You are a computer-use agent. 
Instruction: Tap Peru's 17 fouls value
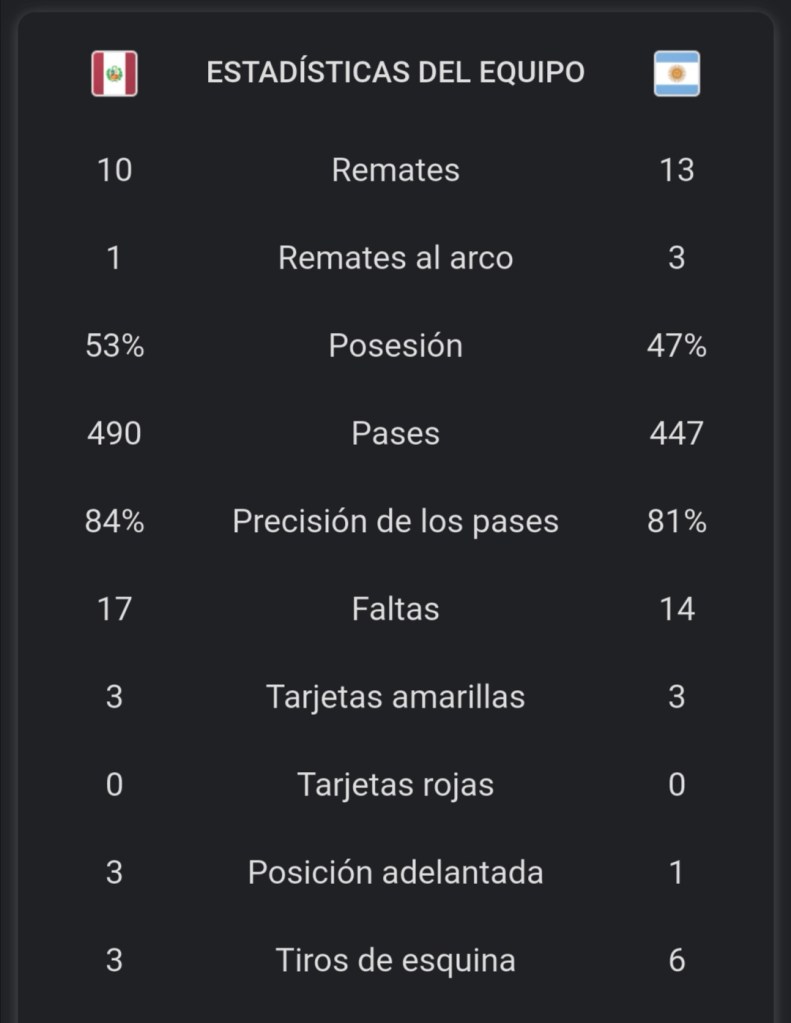tap(114, 609)
